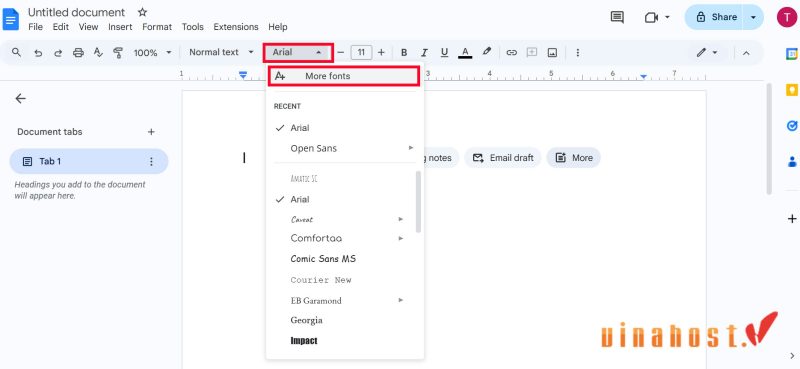Click the search menus magnifier icon
Viewport: 800px width, 369px height.
(17, 52)
